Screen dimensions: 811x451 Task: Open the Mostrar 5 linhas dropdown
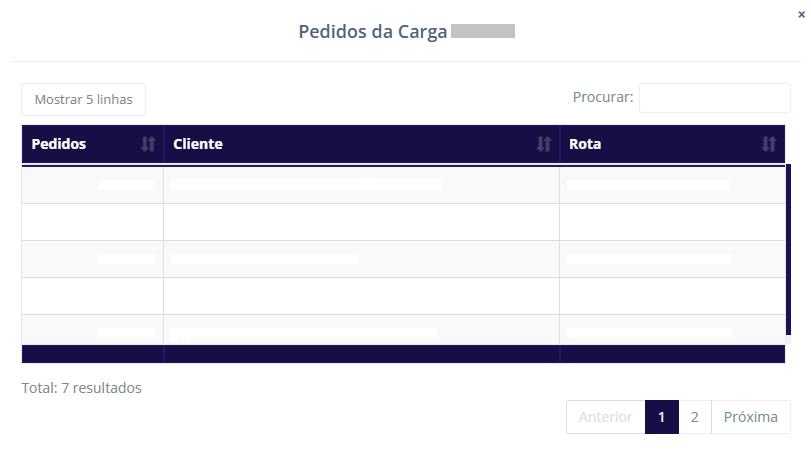[x=84, y=99]
